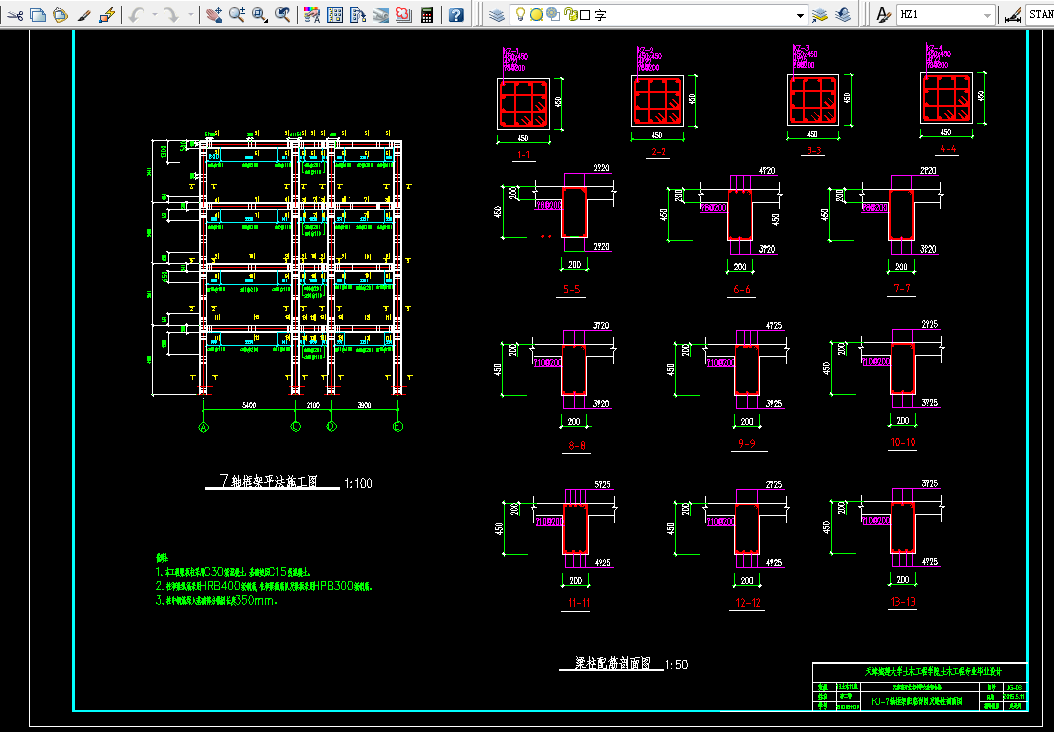
Task: Click the title block drawing name cell
Action: [x=918, y=701]
